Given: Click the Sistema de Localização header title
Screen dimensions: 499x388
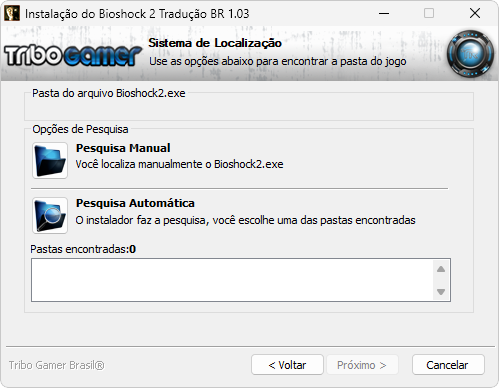Looking at the screenshot, I should pyautogui.click(x=215, y=43).
